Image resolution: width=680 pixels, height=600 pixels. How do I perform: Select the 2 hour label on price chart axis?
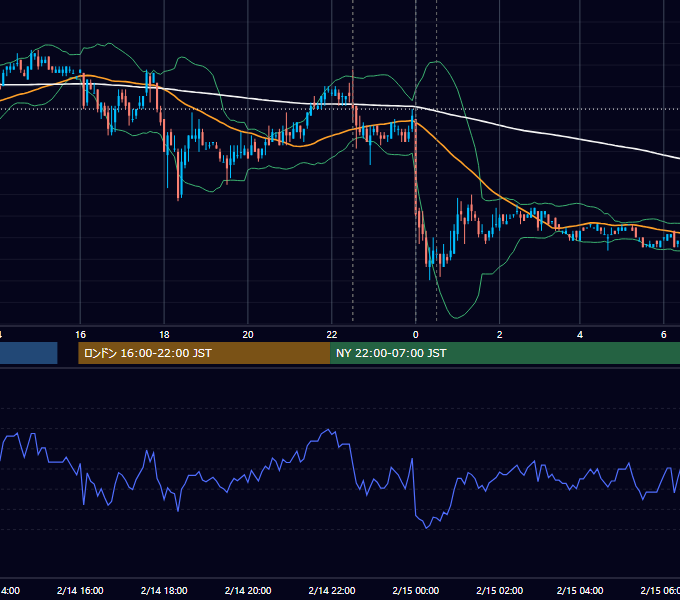tap(499, 335)
